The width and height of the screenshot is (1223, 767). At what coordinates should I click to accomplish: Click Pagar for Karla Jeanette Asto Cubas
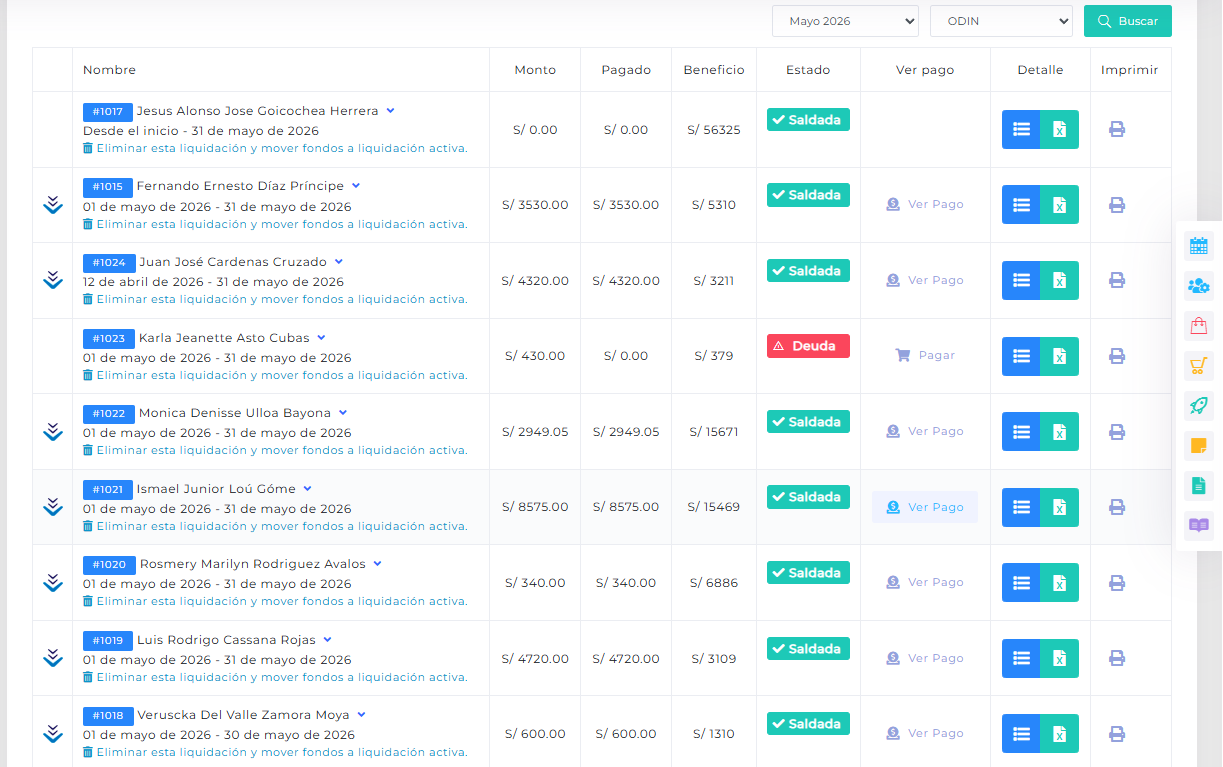pyautogui.click(x=925, y=355)
